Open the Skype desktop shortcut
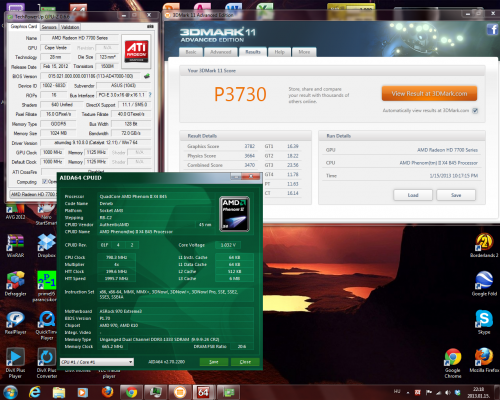This screenshot has height=400, width=500. pyautogui.click(x=484, y=322)
